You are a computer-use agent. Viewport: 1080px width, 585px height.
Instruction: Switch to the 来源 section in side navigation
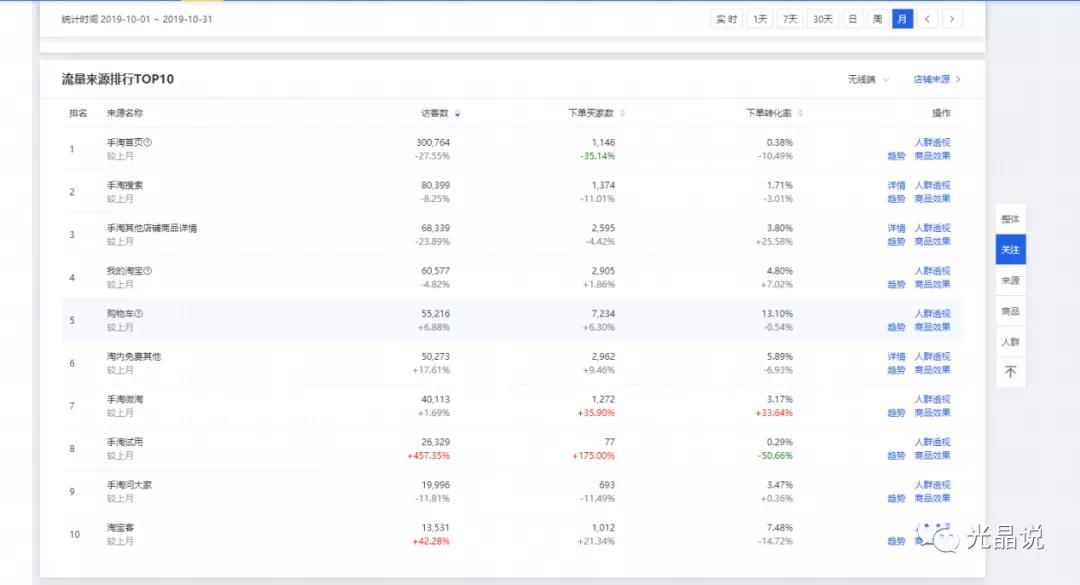1010,281
